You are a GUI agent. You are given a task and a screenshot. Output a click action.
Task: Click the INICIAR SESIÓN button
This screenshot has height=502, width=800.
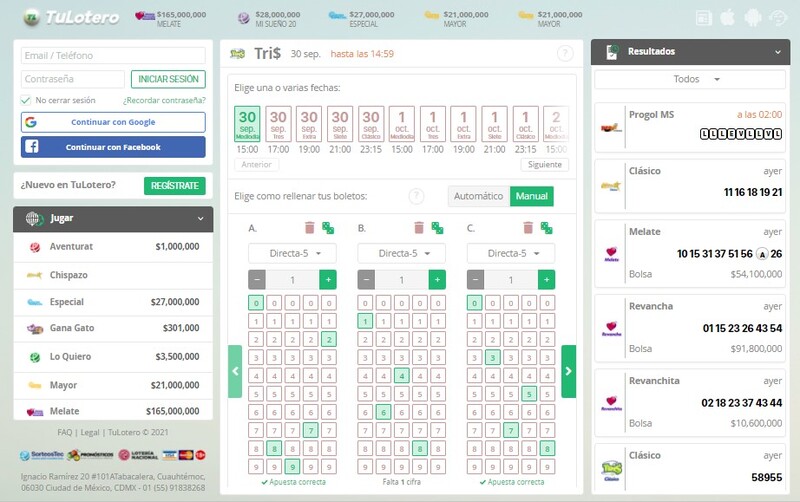pyautogui.click(x=168, y=79)
